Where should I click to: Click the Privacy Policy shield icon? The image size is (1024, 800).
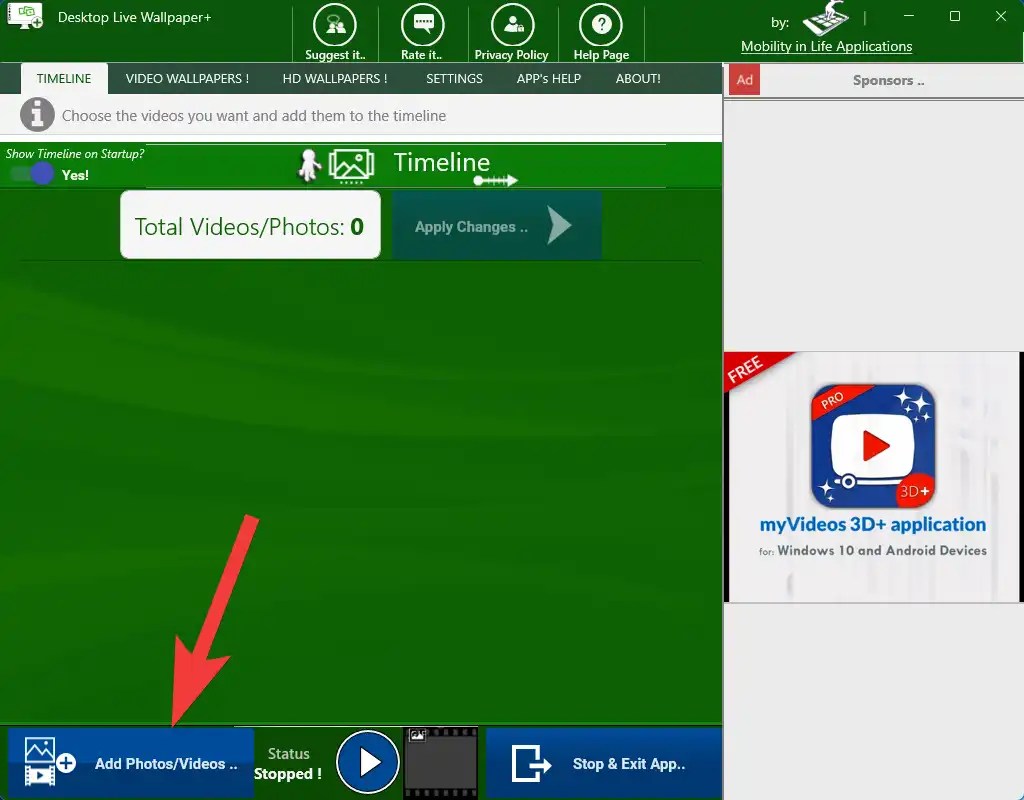tap(511, 23)
